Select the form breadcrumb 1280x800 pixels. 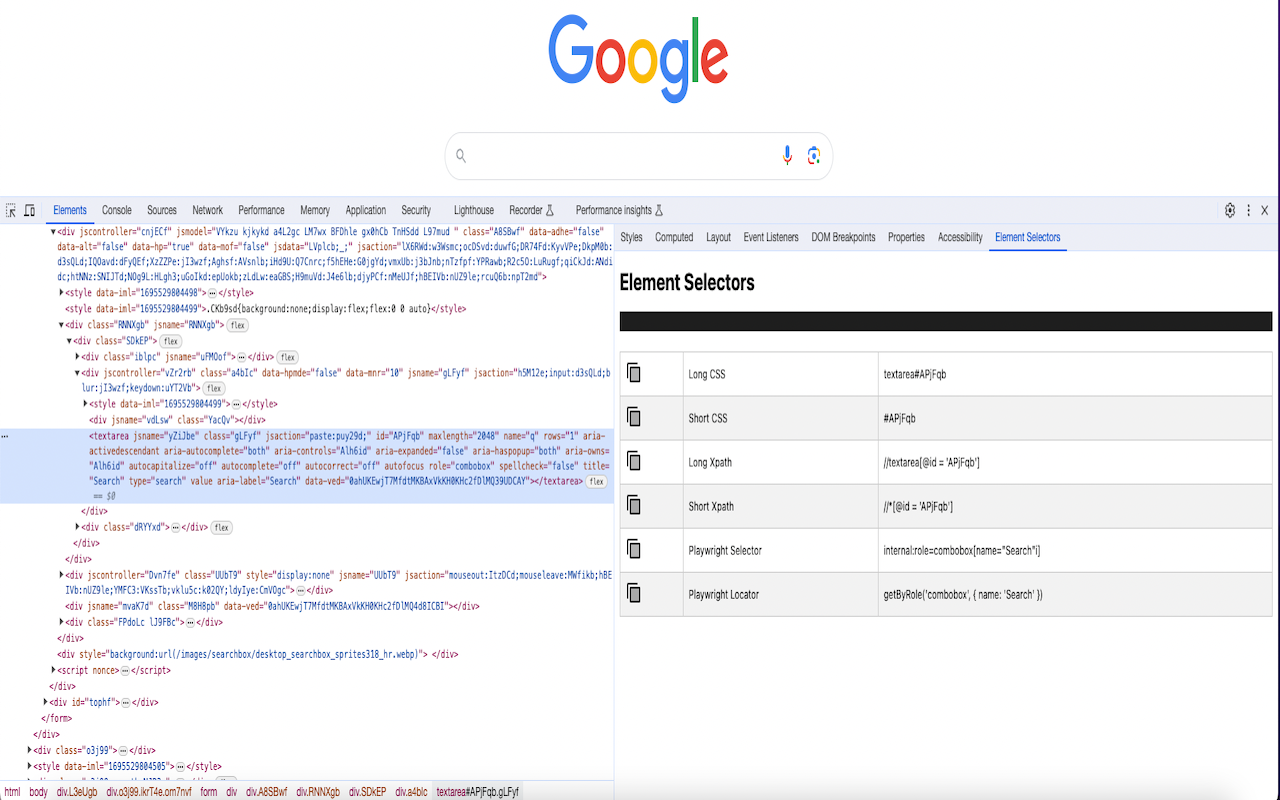[208, 792]
